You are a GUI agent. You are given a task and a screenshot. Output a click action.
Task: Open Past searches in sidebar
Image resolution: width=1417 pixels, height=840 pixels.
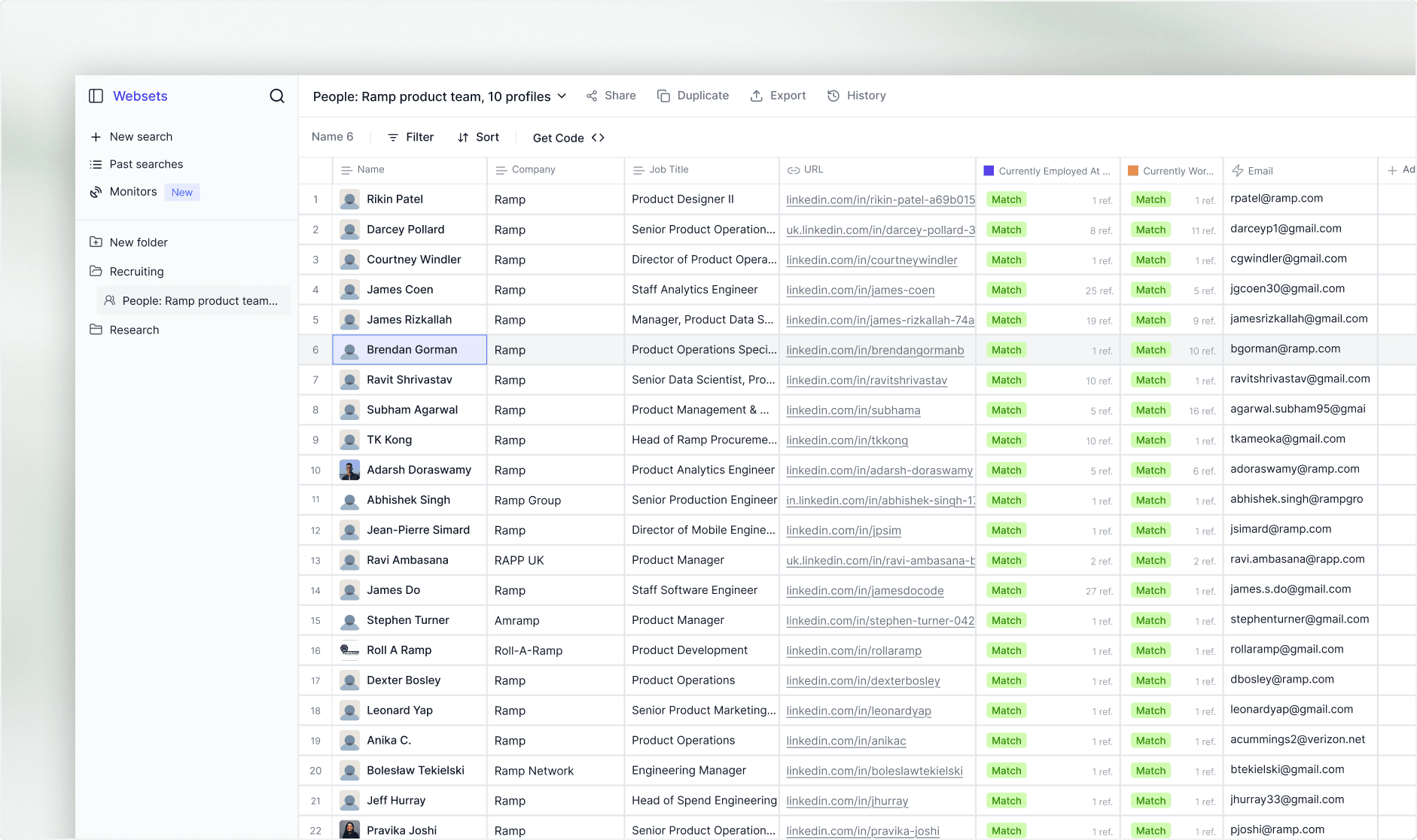pos(146,164)
